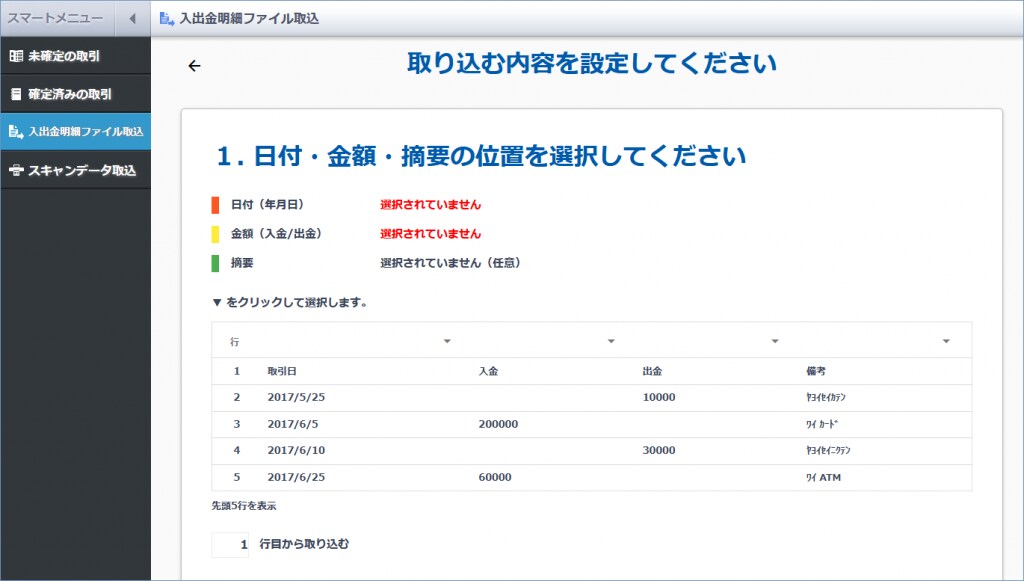The height and width of the screenshot is (581, 1024).
Task: Open dropdown above 備考 column
Action: [946, 341]
